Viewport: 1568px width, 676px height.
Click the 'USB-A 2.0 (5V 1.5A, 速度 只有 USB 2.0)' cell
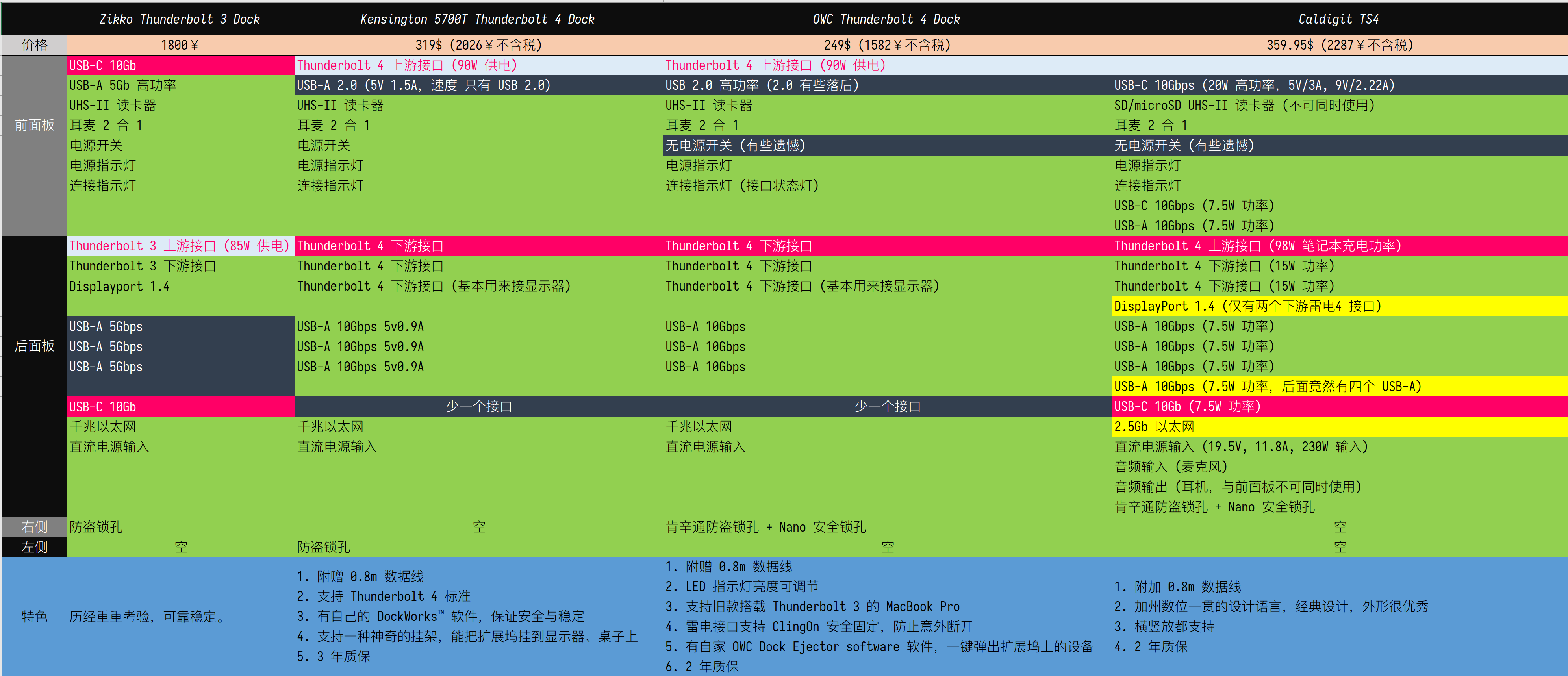[x=478, y=85]
